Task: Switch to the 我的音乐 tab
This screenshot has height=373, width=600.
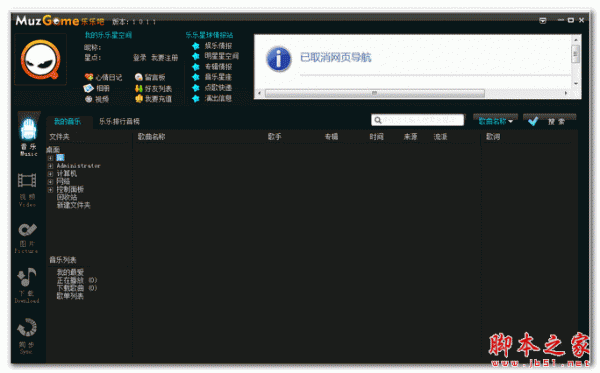Action: click(67, 122)
